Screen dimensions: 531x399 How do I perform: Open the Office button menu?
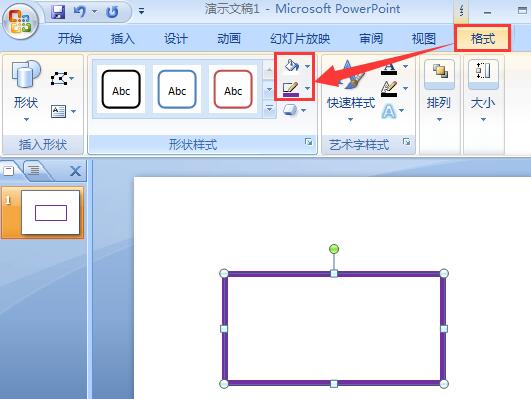[x=20, y=22]
